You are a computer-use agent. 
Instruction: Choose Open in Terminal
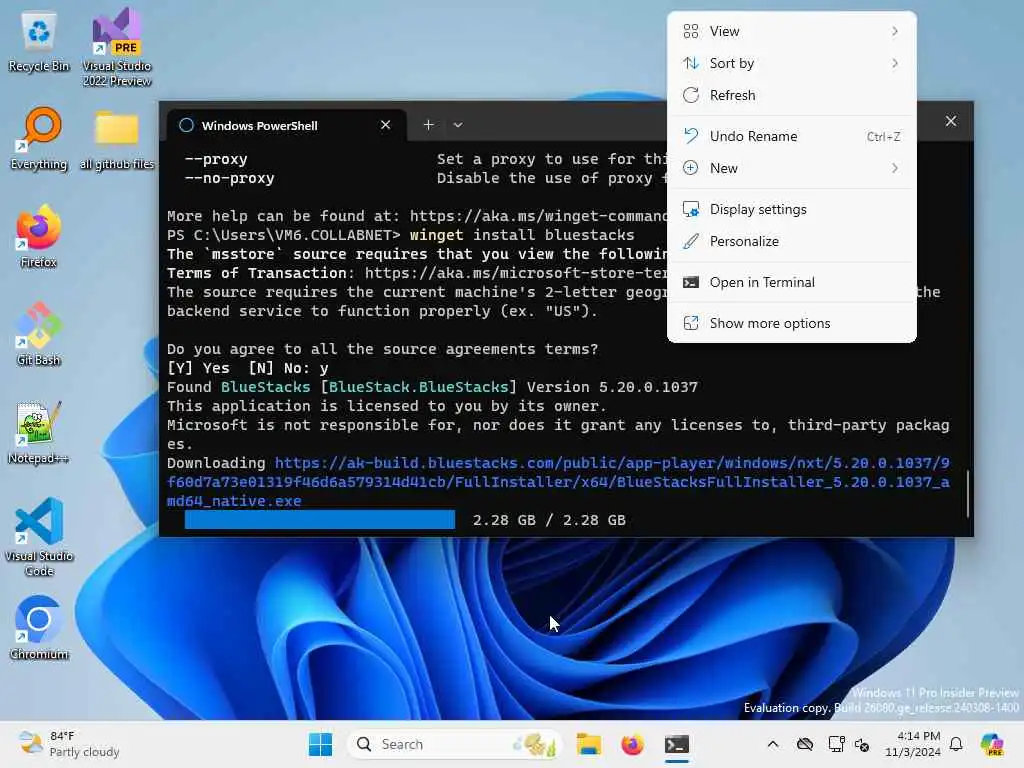coord(792,283)
